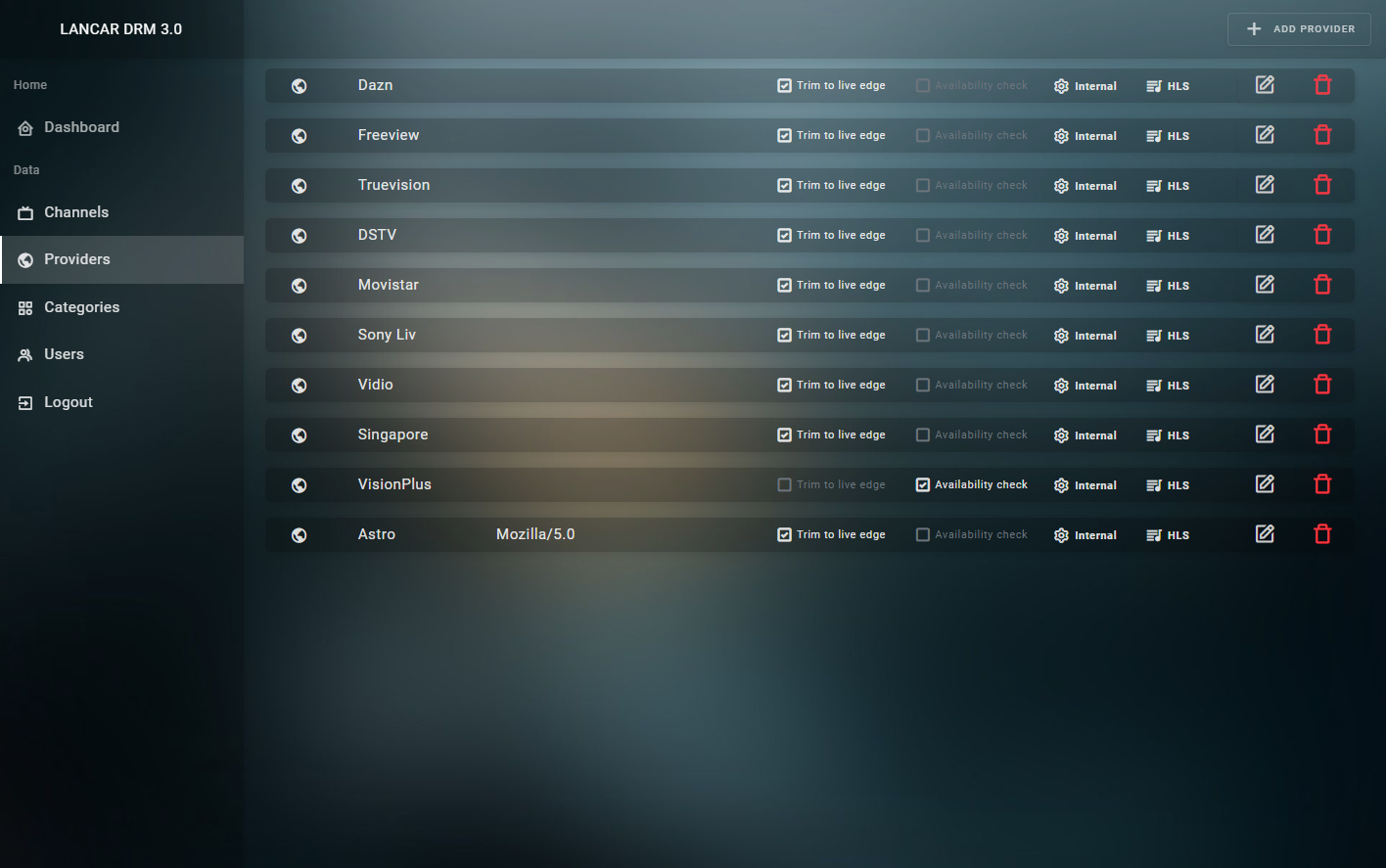Image resolution: width=1386 pixels, height=868 pixels.
Task: Disable Trim to live edge for Sony Liv
Action: [x=784, y=336]
